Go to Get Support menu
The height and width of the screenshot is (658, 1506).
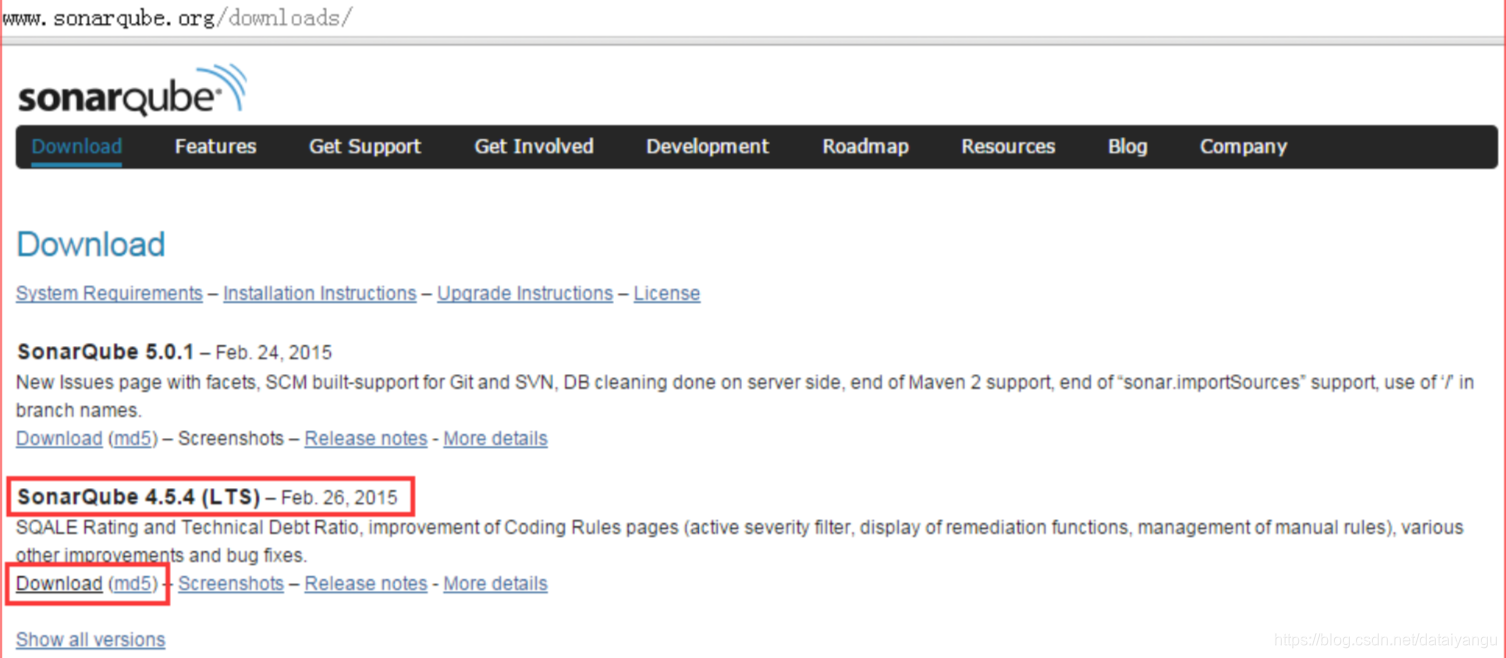pyautogui.click(x=365, y=146)
